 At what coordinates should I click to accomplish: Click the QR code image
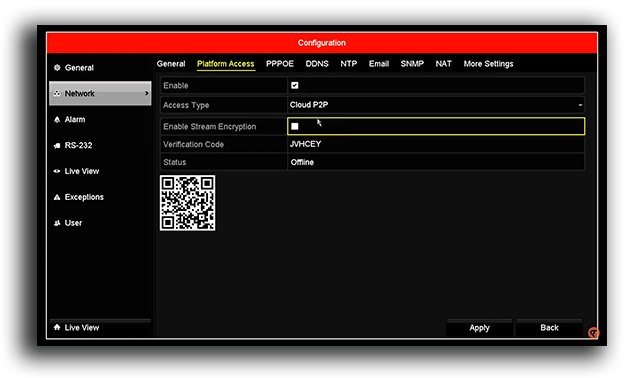coord(188,203)
